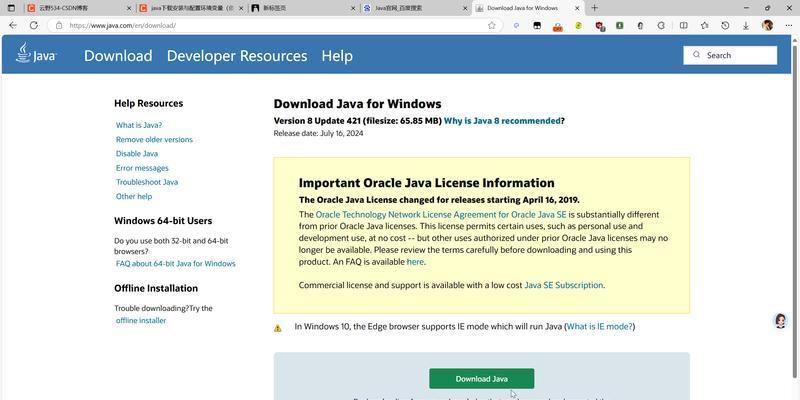800x400 pixels.
Task: Click 'Windows 64-bit Users' heading
Action: (163, 221)
